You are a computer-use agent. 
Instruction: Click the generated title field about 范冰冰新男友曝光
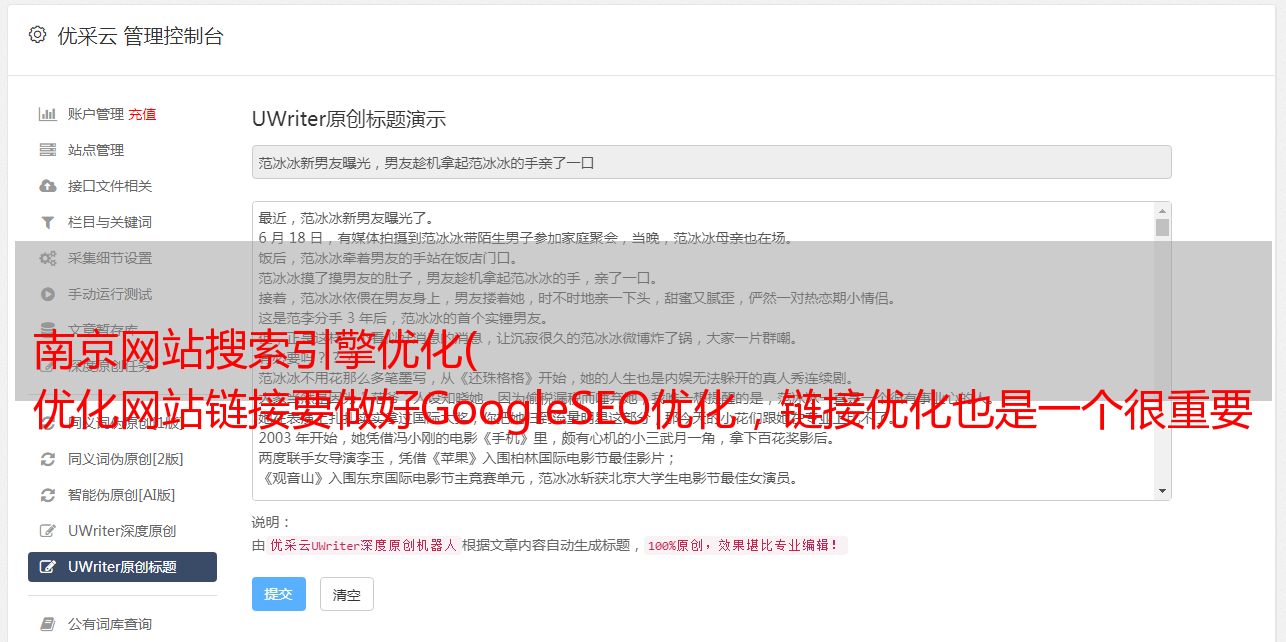click(x=711, y=162)
